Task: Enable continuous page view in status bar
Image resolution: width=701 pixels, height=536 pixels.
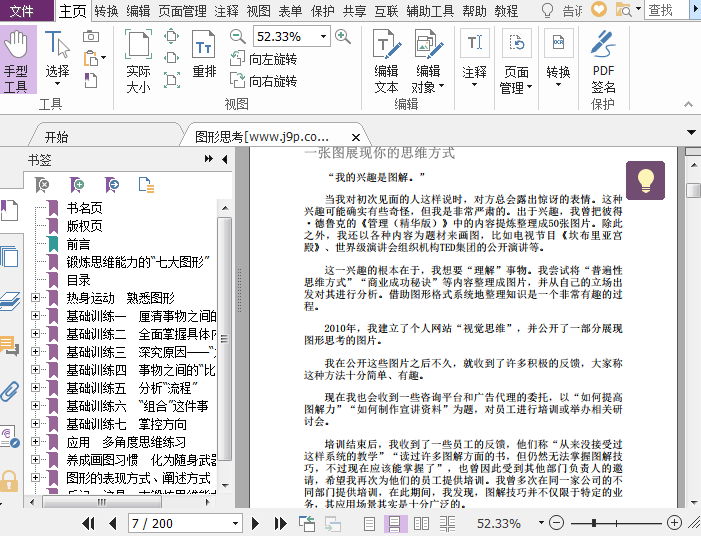Action: tap(395, 523)
